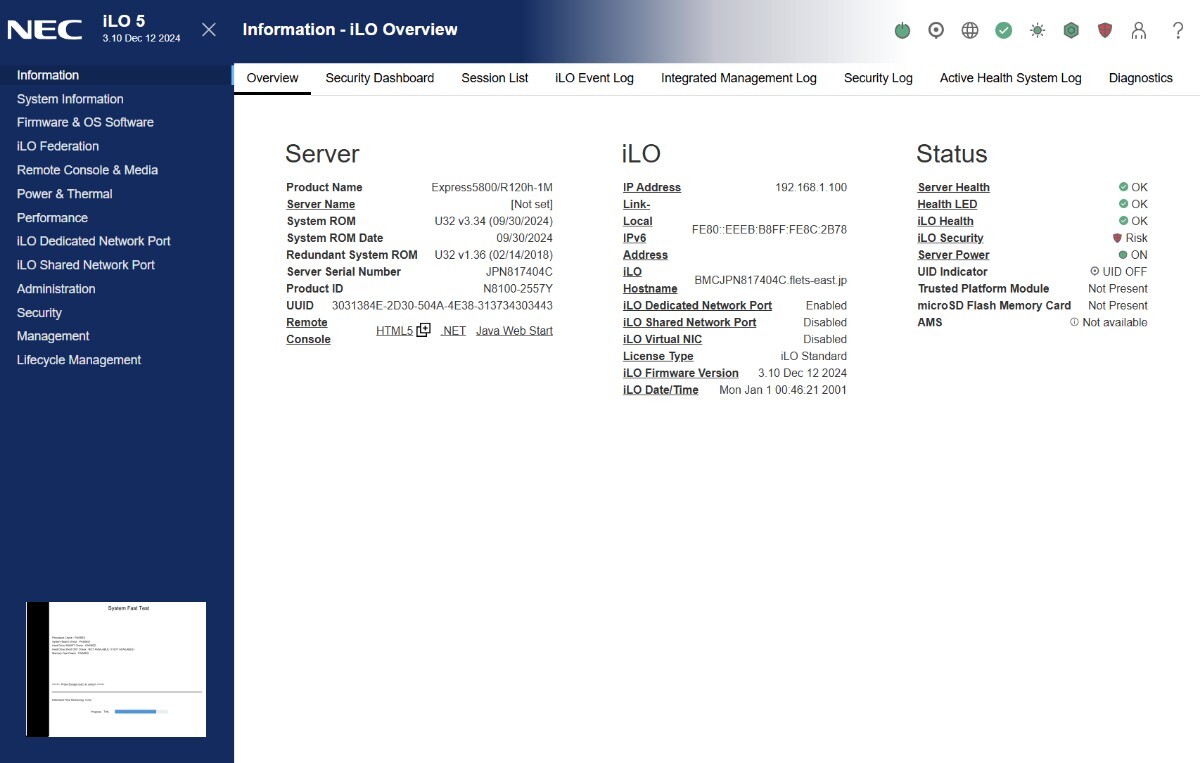Open the Security Dashboard tab
Screen dimensions: 1200x763
tap(380, 78)
